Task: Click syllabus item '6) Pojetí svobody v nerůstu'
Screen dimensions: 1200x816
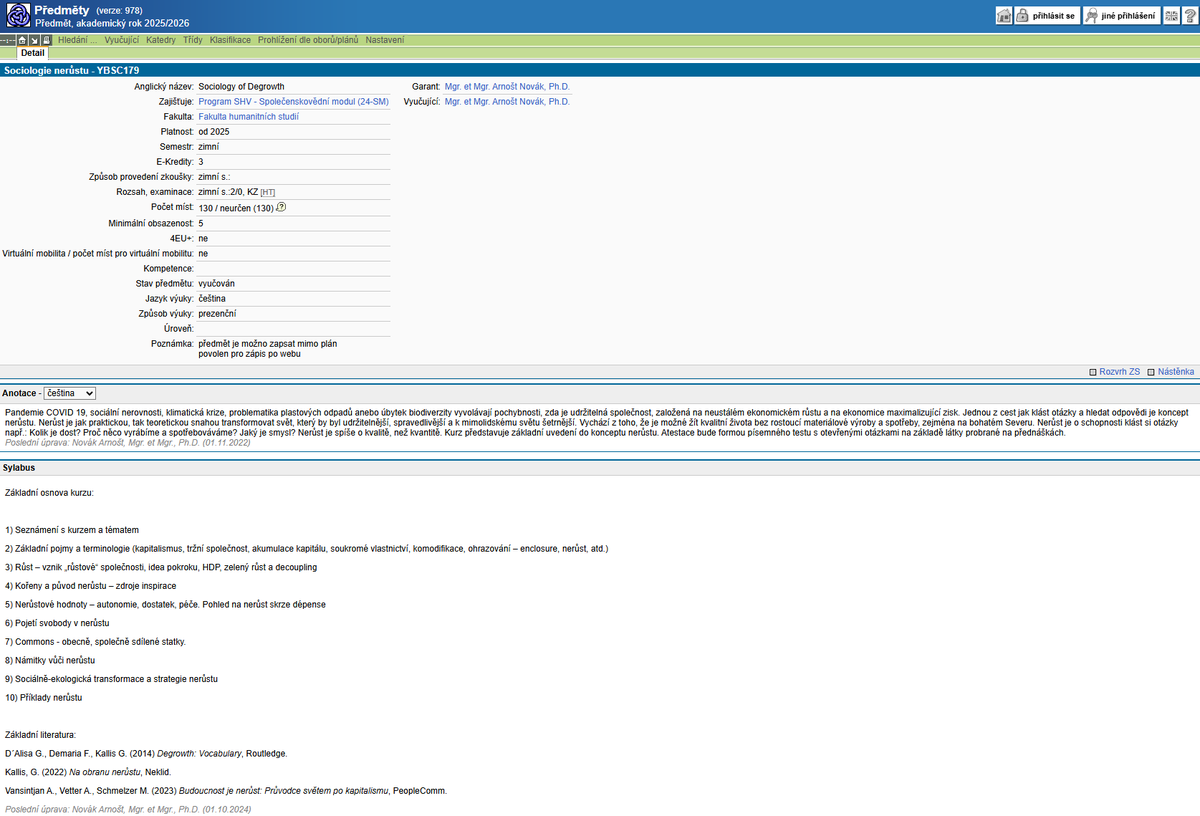Action: pyautogui.click(x=57, y=623)
